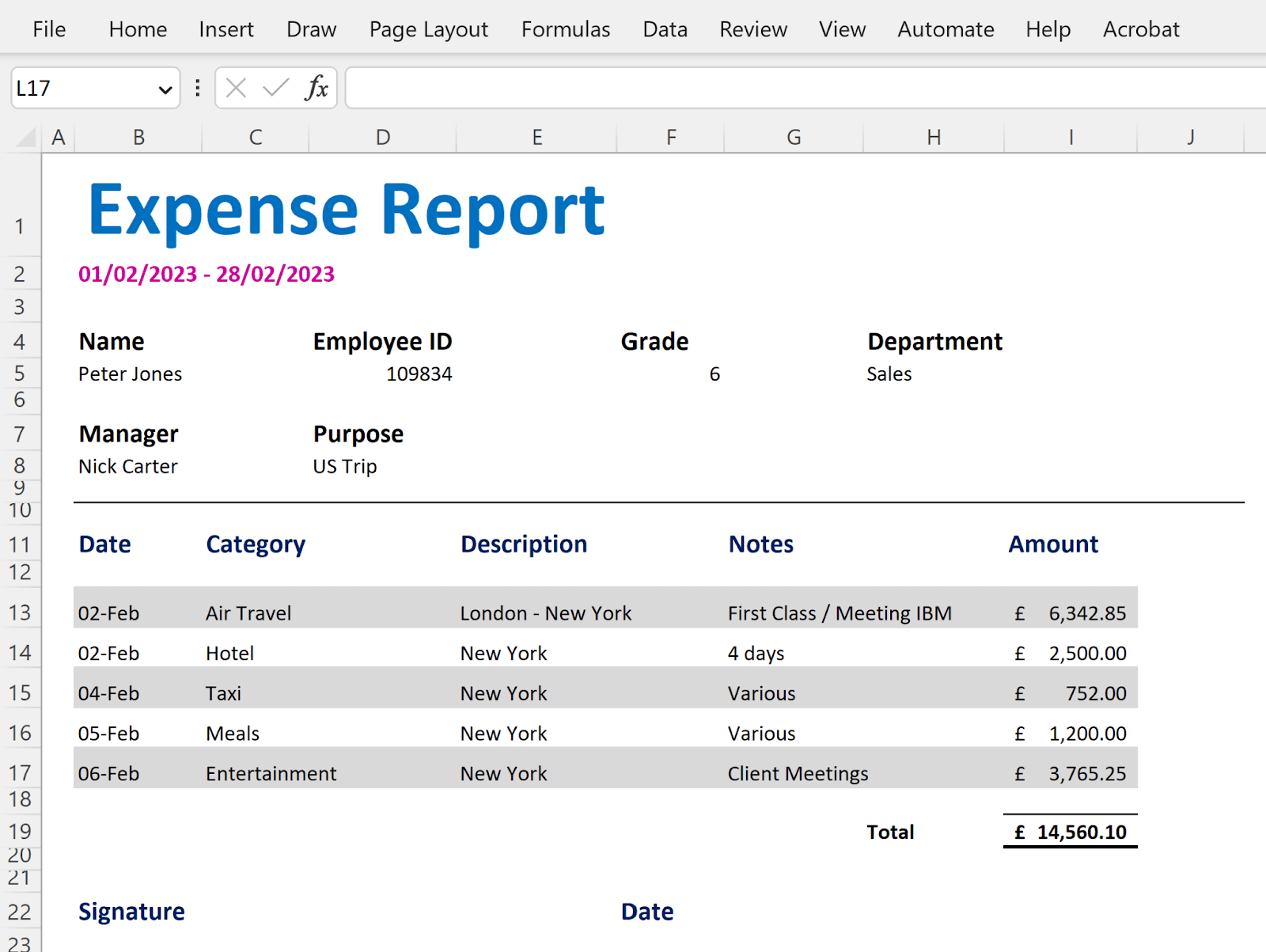Click the formula bar options dots handle
The width and height of the screenshot is (1266, 952).
[x=197, y=88]
